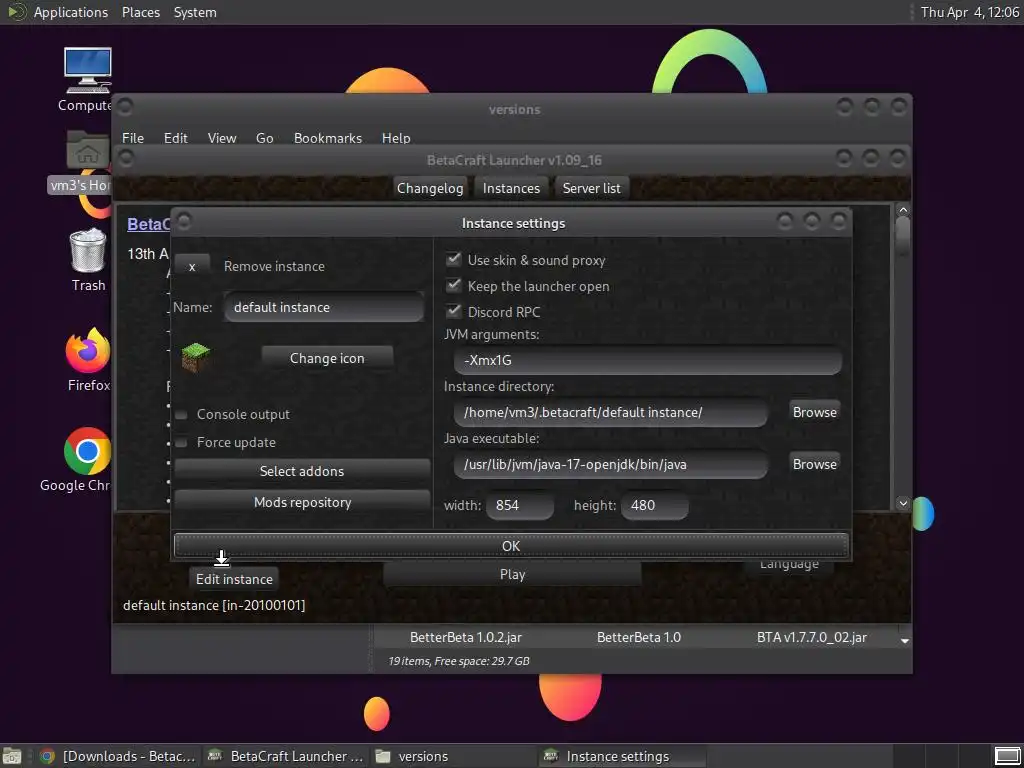The image size is (1024, 768).
Task: Switch to Instance settings taskbar entry
Action: tap(622, 756)
